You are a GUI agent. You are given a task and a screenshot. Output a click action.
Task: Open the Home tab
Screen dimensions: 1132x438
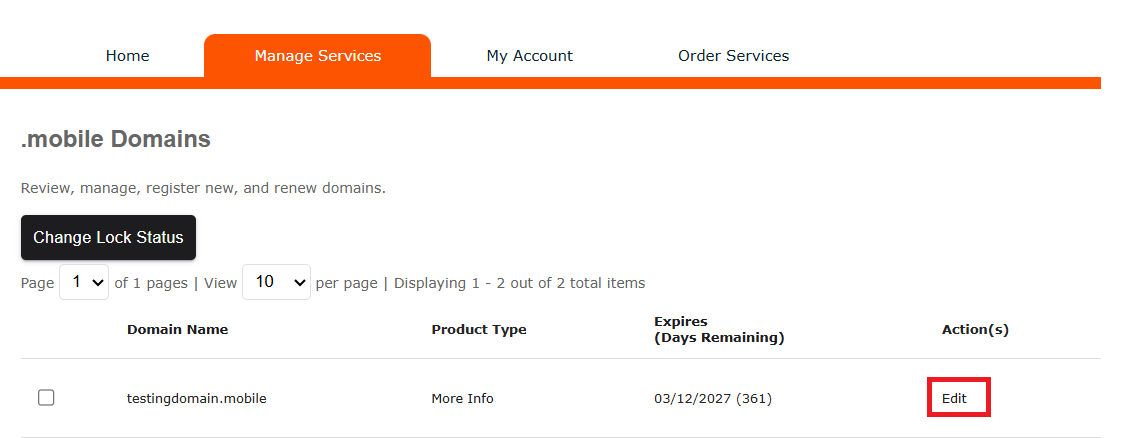127,56
